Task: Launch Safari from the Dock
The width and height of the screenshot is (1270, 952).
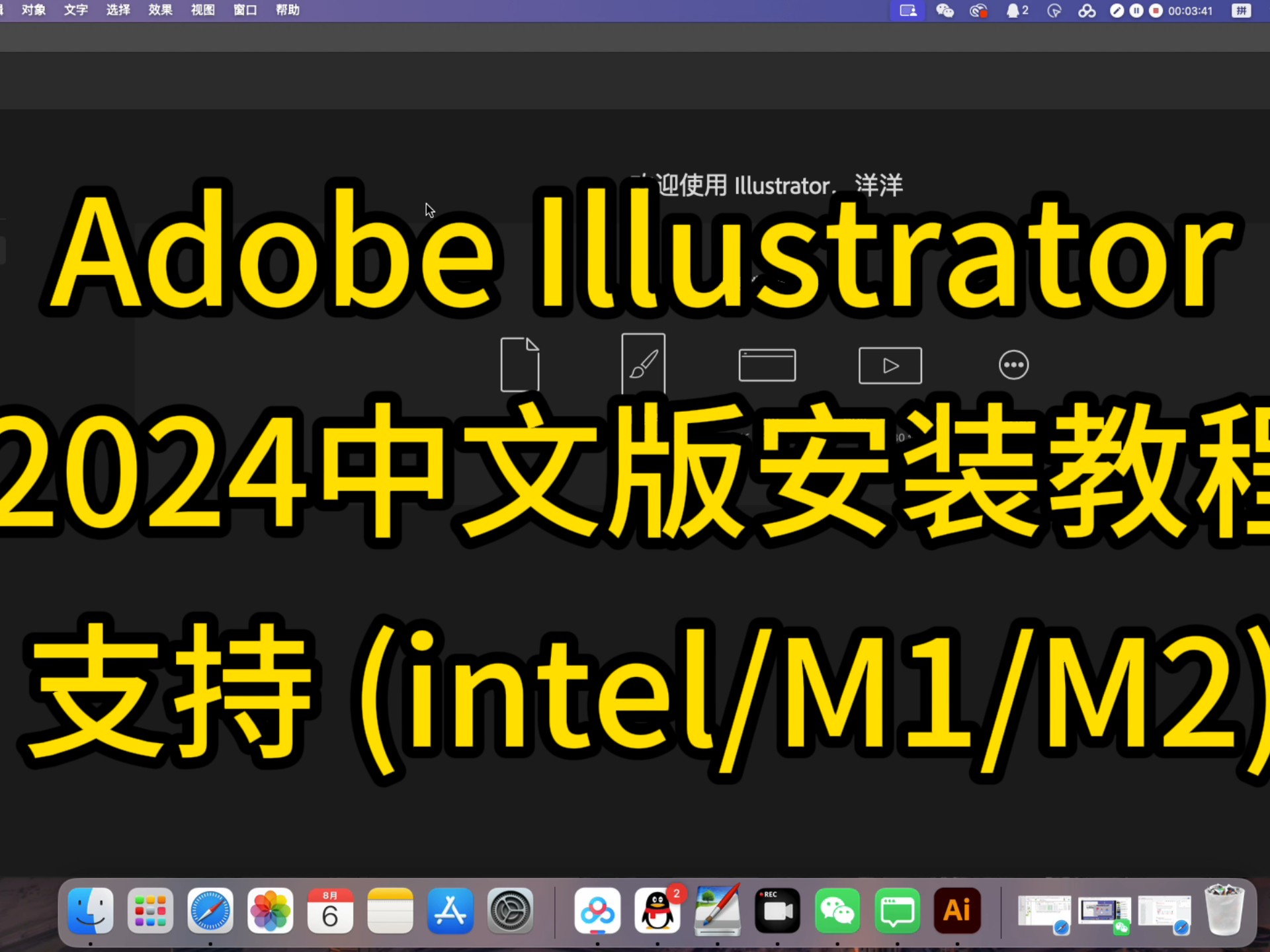Action: pyautogui.click(x=210, y=910)
